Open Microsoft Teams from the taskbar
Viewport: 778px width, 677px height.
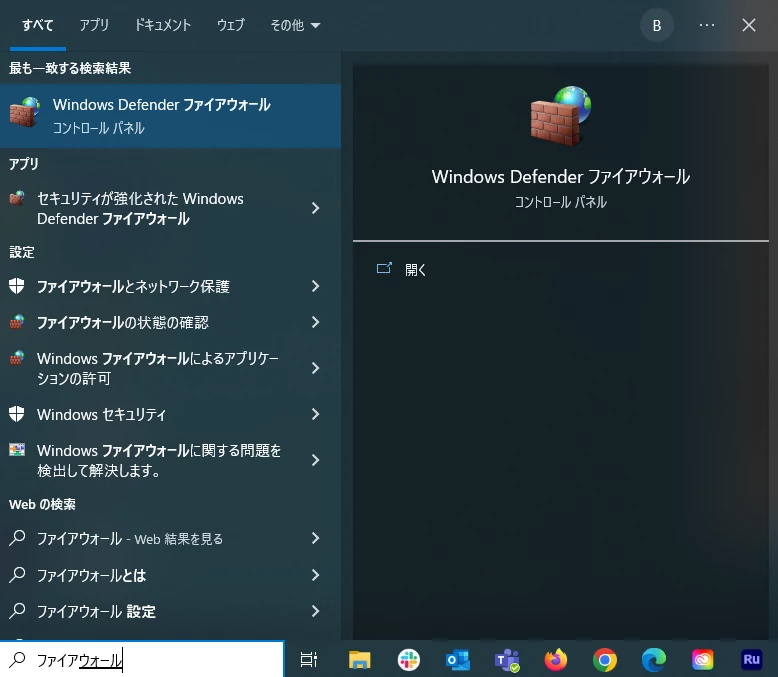point(507,661)
